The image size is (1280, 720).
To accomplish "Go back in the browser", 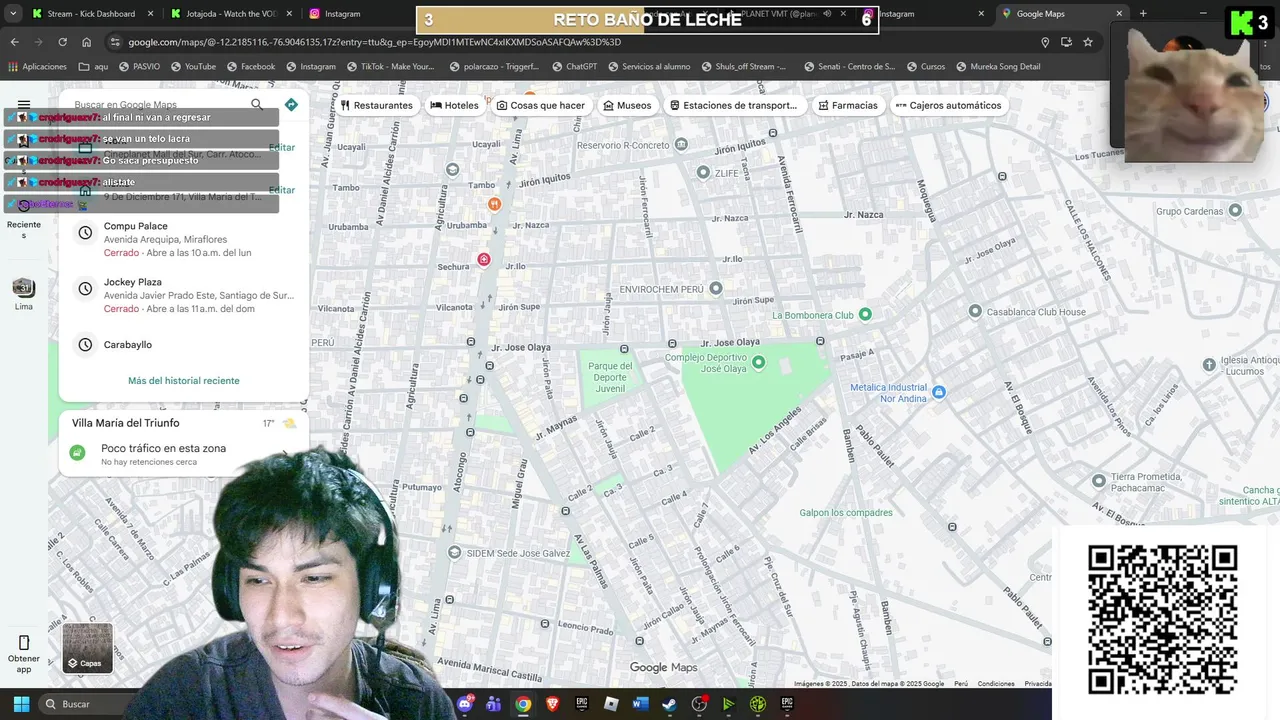I will click(14, 42).
